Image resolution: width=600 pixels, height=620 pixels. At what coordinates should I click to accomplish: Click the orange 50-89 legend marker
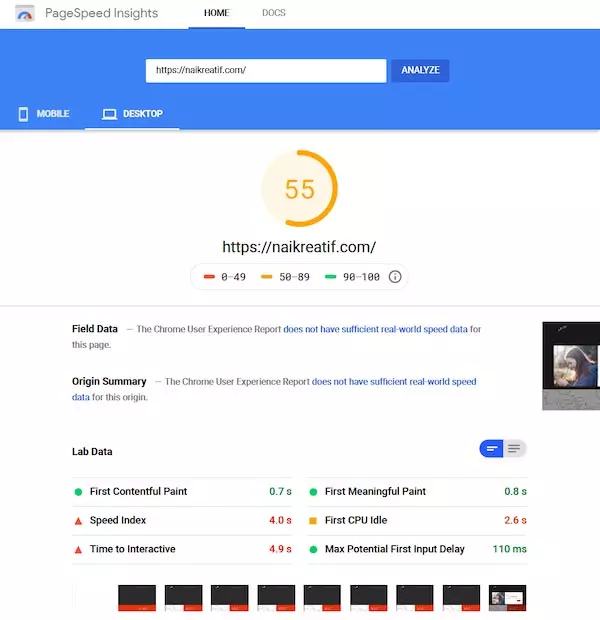pos(267,277)
